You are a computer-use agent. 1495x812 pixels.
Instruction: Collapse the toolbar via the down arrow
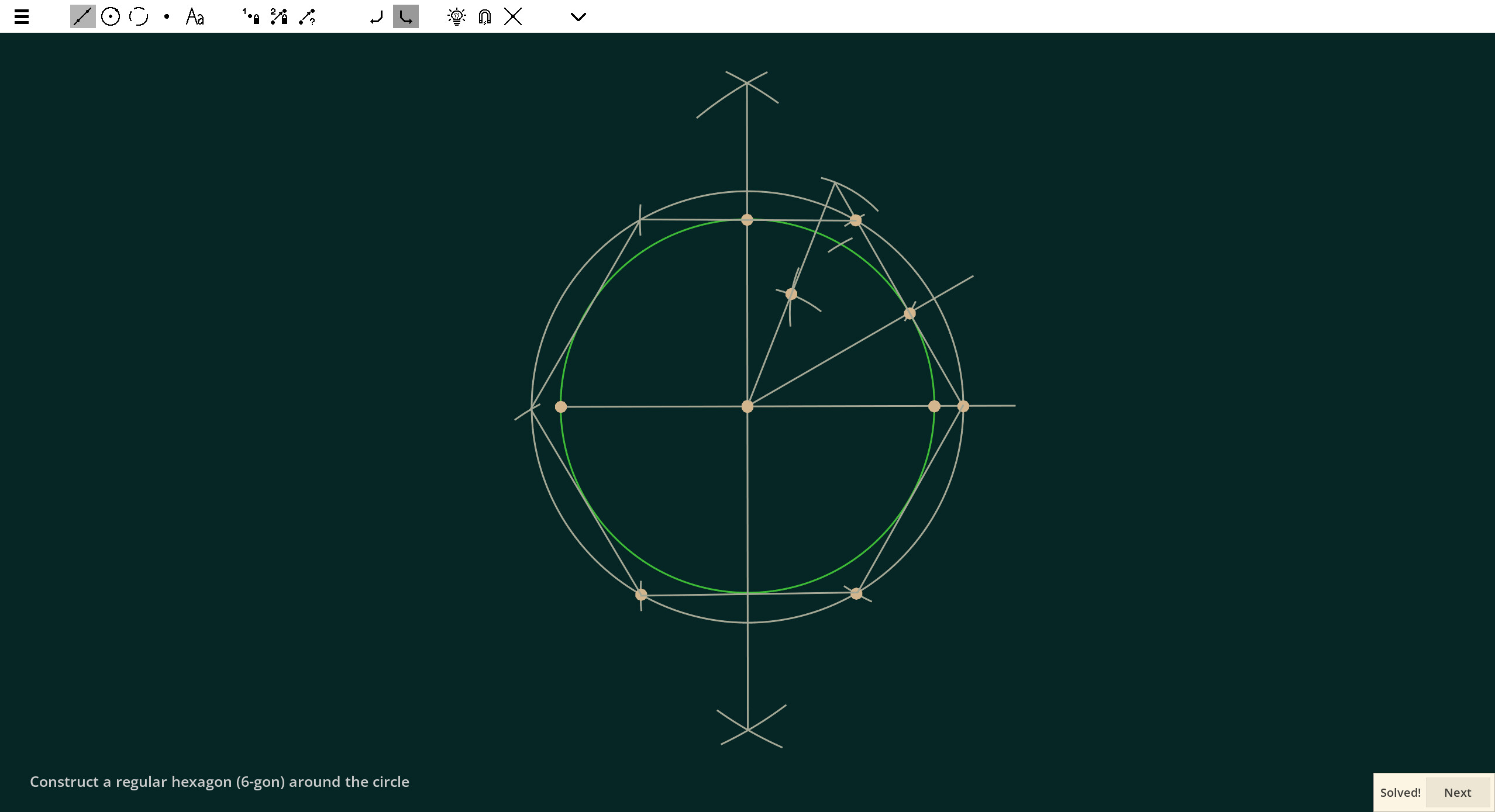coord(578,16)
